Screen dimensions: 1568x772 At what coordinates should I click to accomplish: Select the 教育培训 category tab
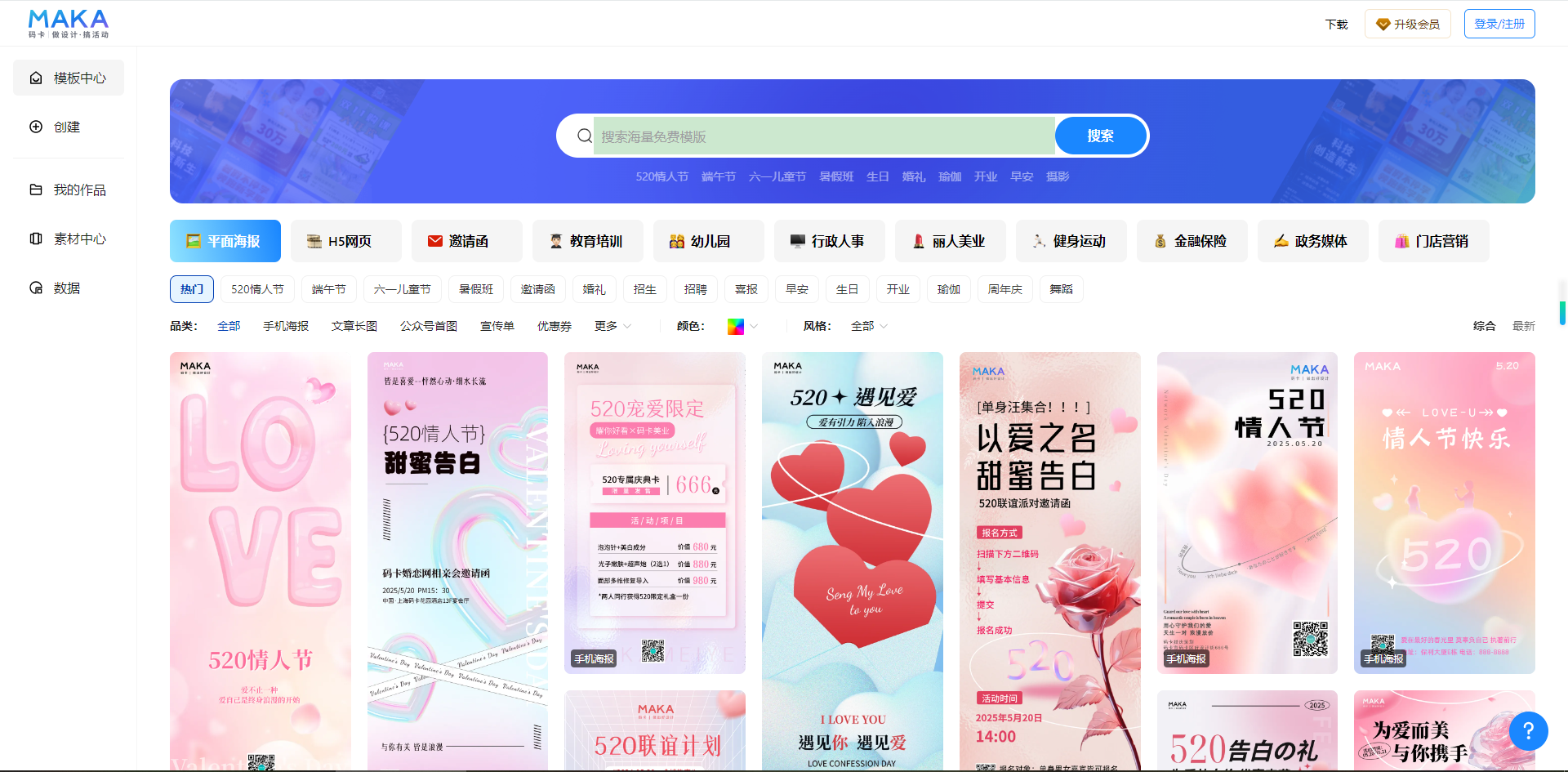(588, 241)
